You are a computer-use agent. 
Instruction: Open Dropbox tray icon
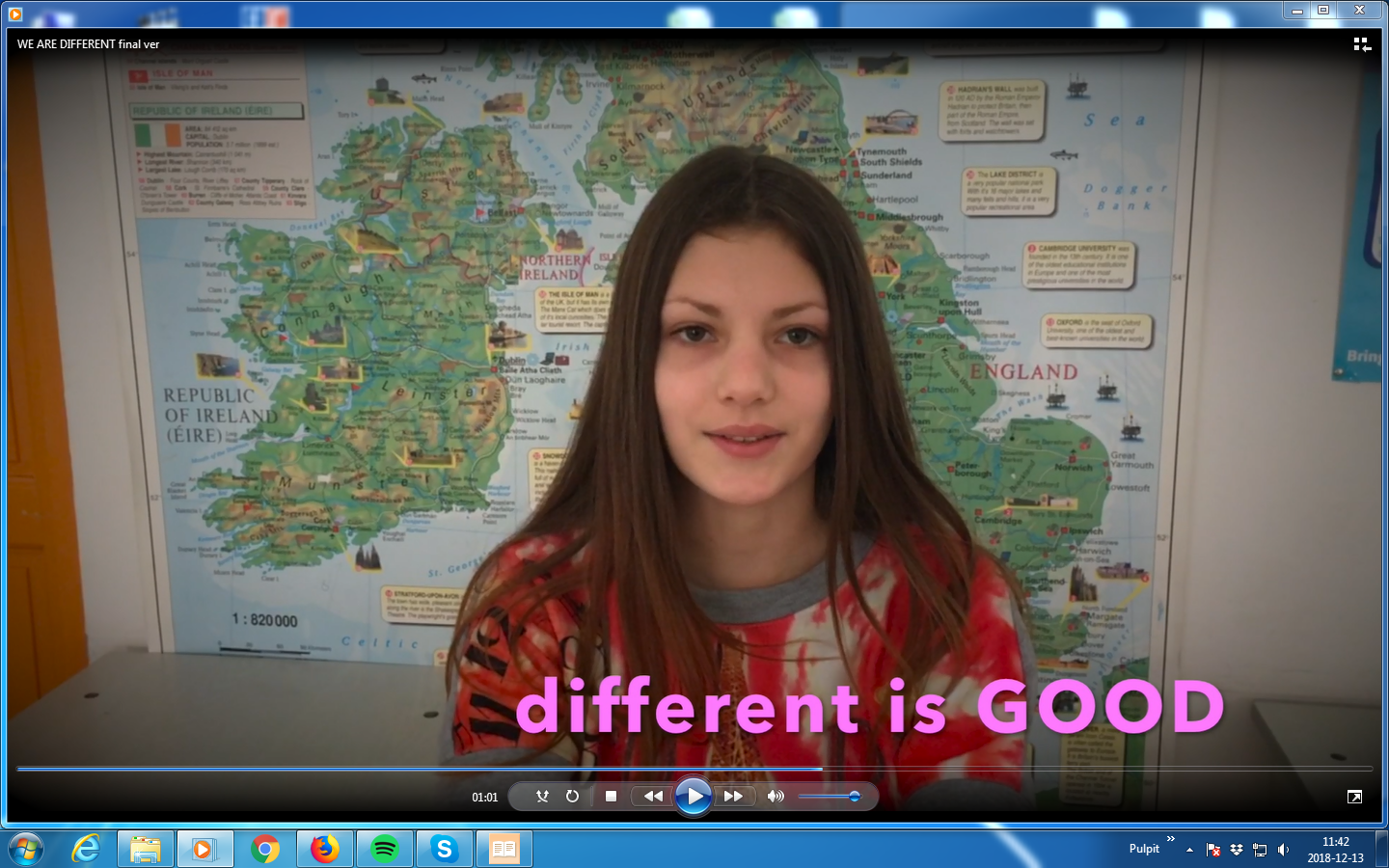(1237, 850)
